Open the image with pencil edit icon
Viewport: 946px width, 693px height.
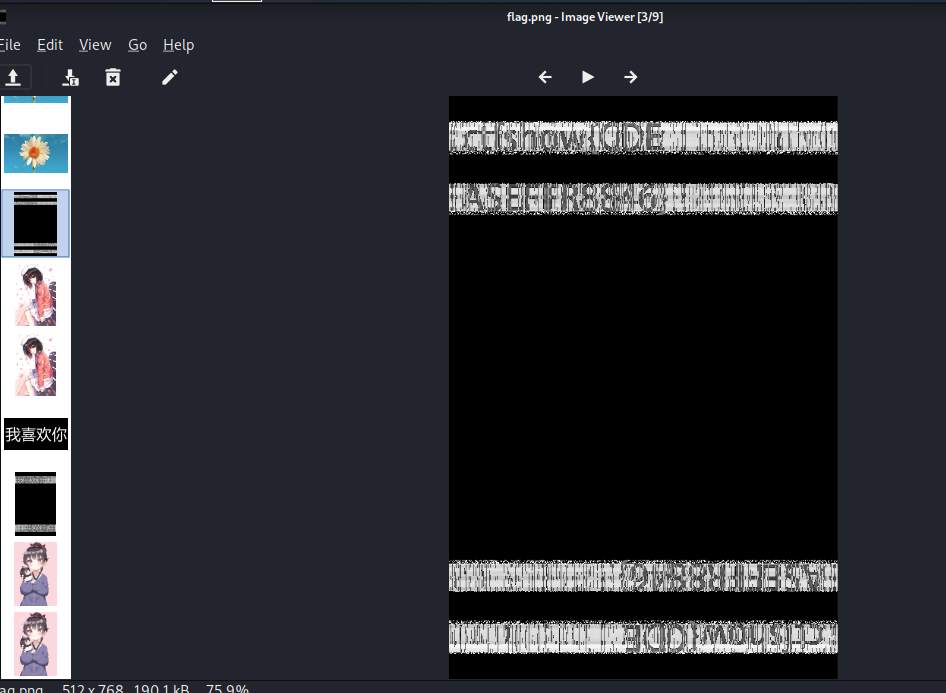click(x=170, y=77)
